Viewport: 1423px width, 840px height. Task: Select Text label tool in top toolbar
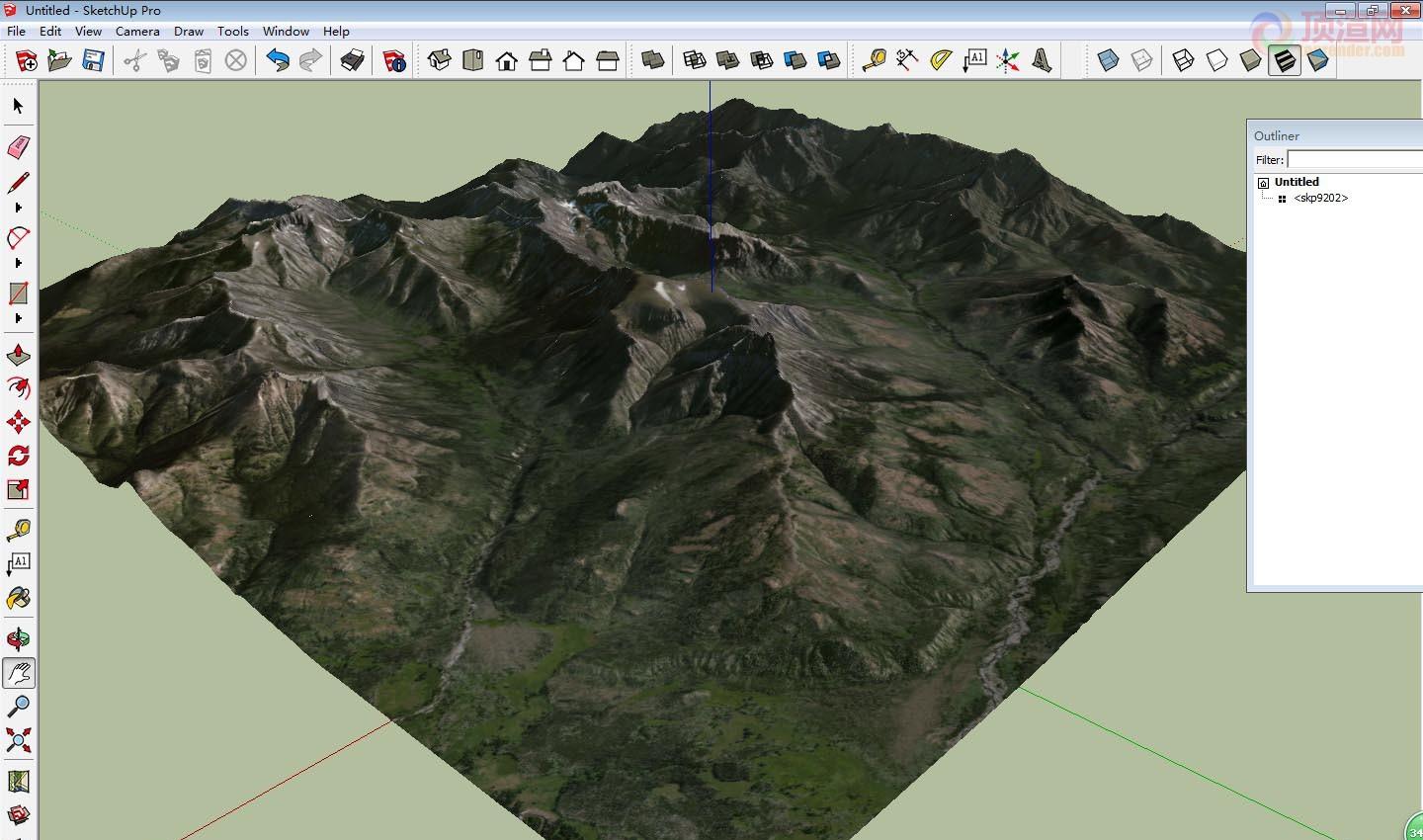tap(974, 61)
